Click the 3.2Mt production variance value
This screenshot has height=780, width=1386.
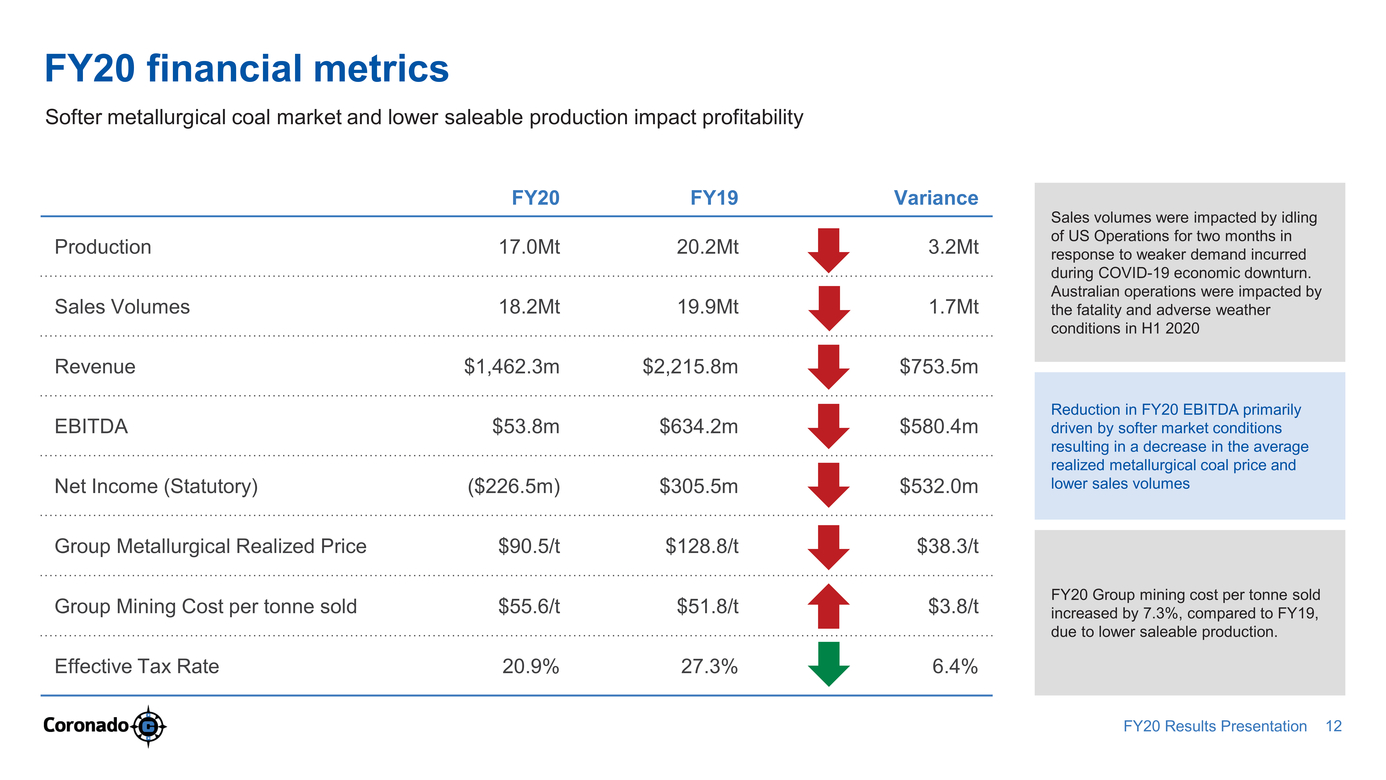(953, 247)
